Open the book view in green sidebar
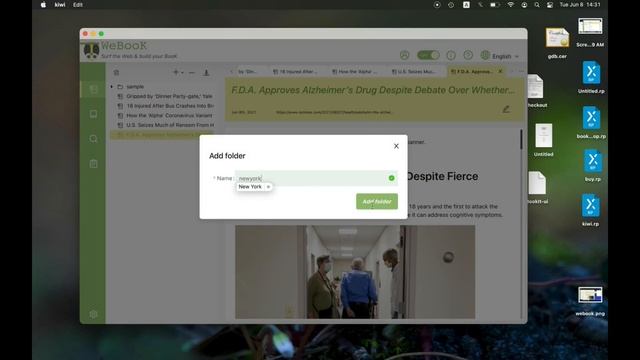The width and height of the screenshot is (640, 360). coord(93,114)
